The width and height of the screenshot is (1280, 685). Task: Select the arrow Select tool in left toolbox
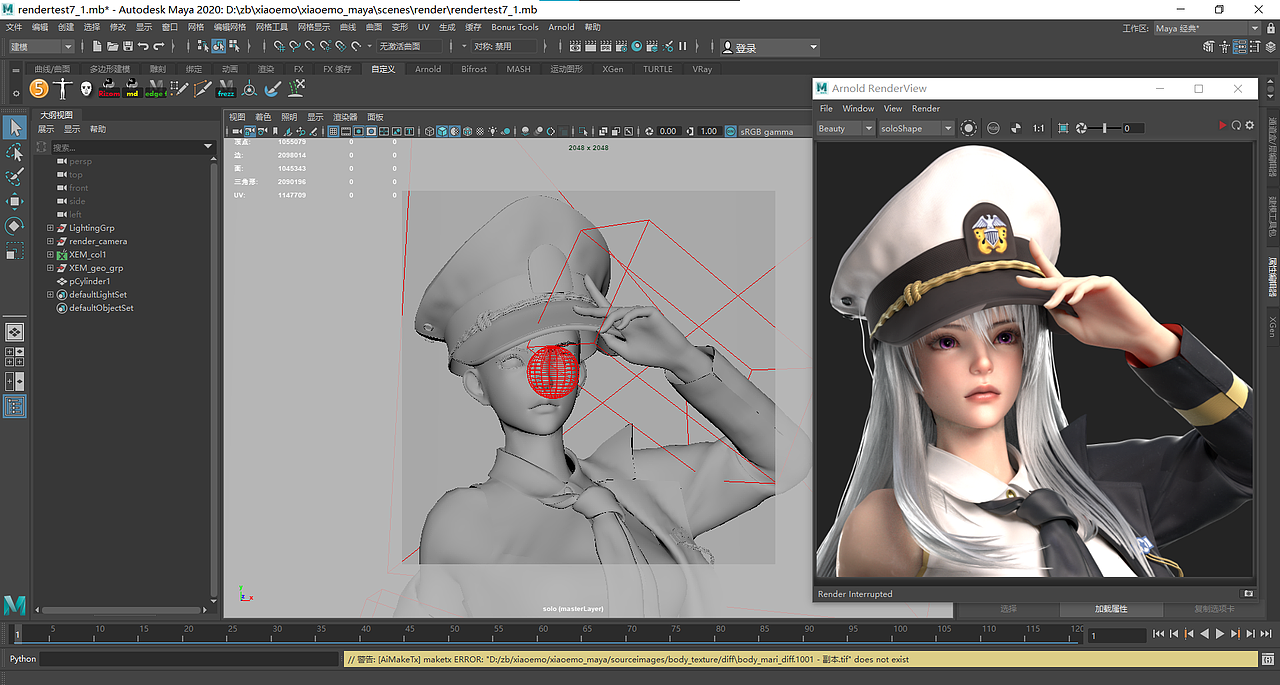tap(14, 127)
